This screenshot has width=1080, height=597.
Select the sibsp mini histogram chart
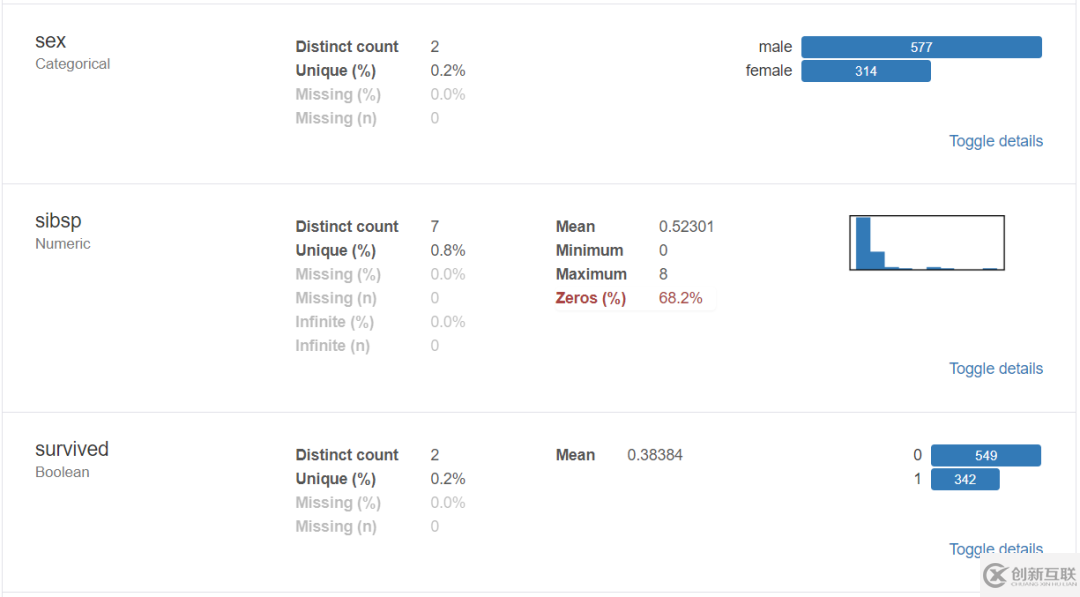(x=927, y=243)
